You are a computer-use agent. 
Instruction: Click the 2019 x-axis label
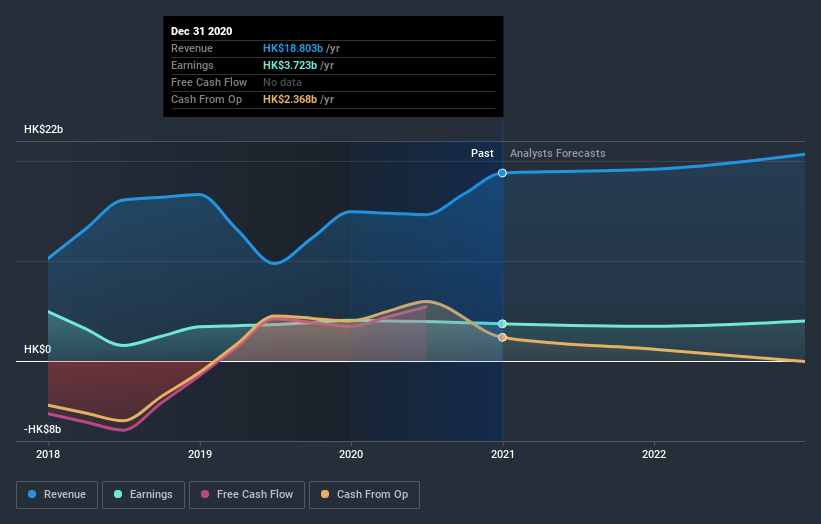pos(200,454)
